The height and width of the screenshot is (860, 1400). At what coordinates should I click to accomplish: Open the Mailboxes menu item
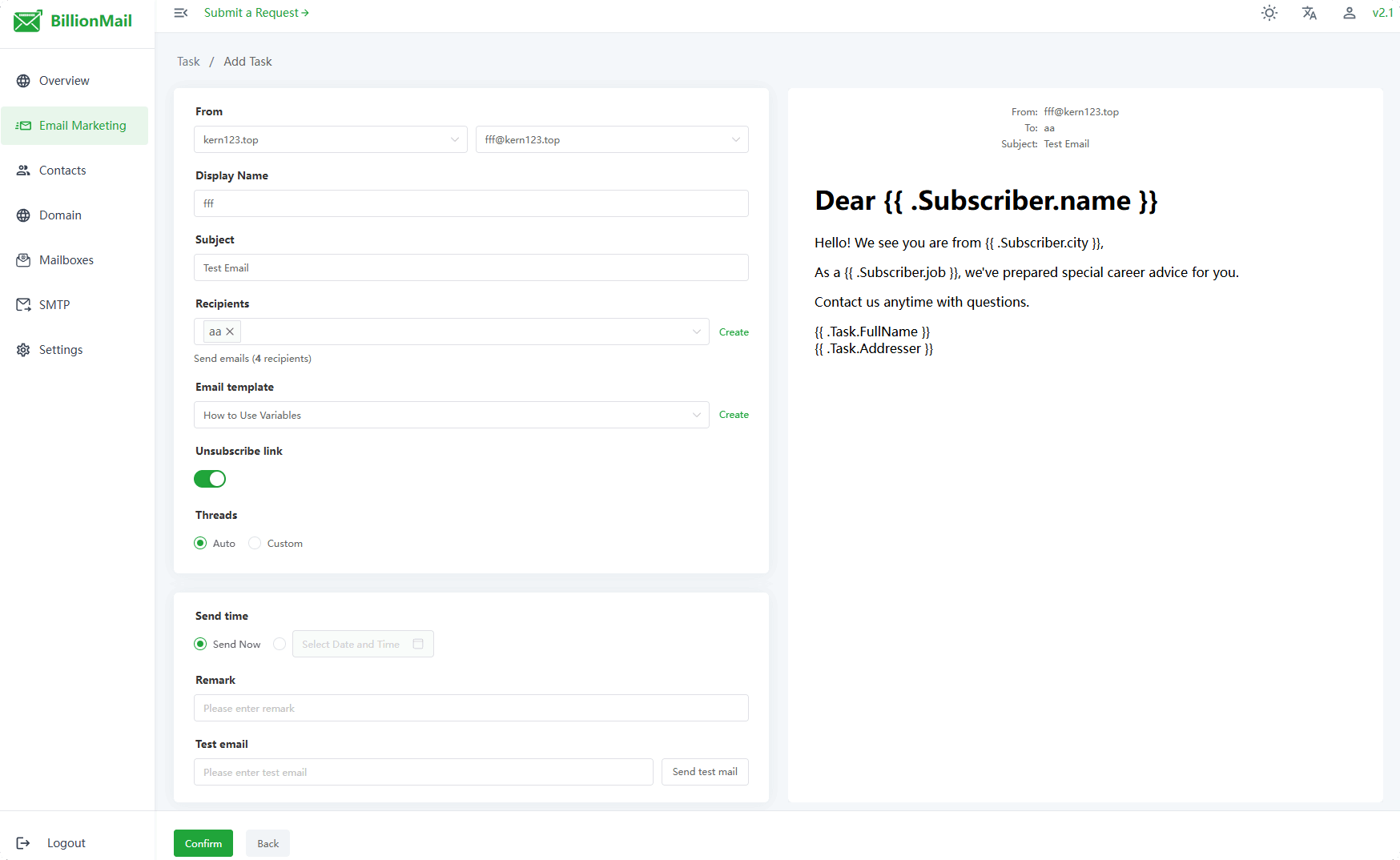66,260
